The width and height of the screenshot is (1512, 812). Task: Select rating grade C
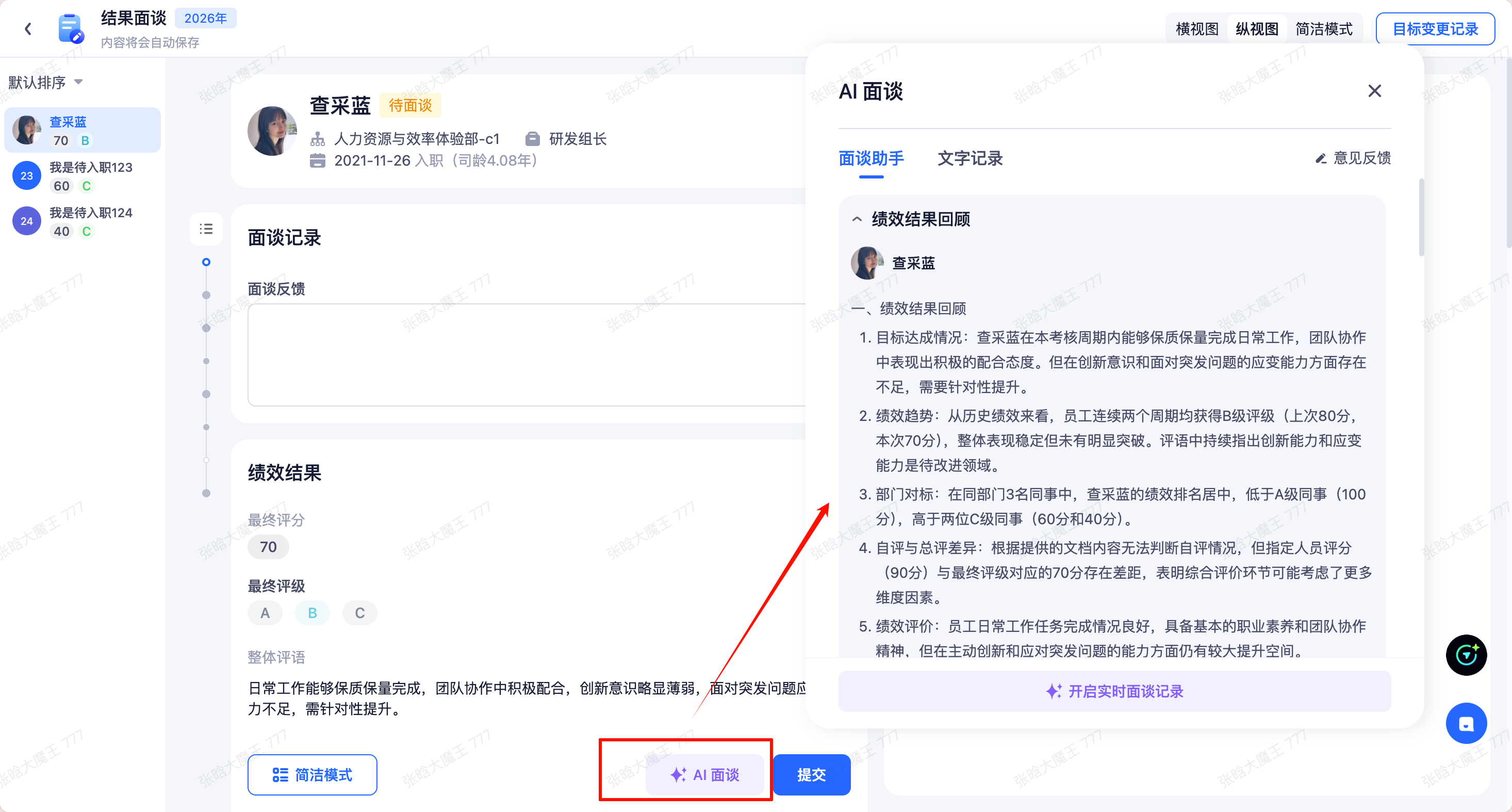pos(360,613)
